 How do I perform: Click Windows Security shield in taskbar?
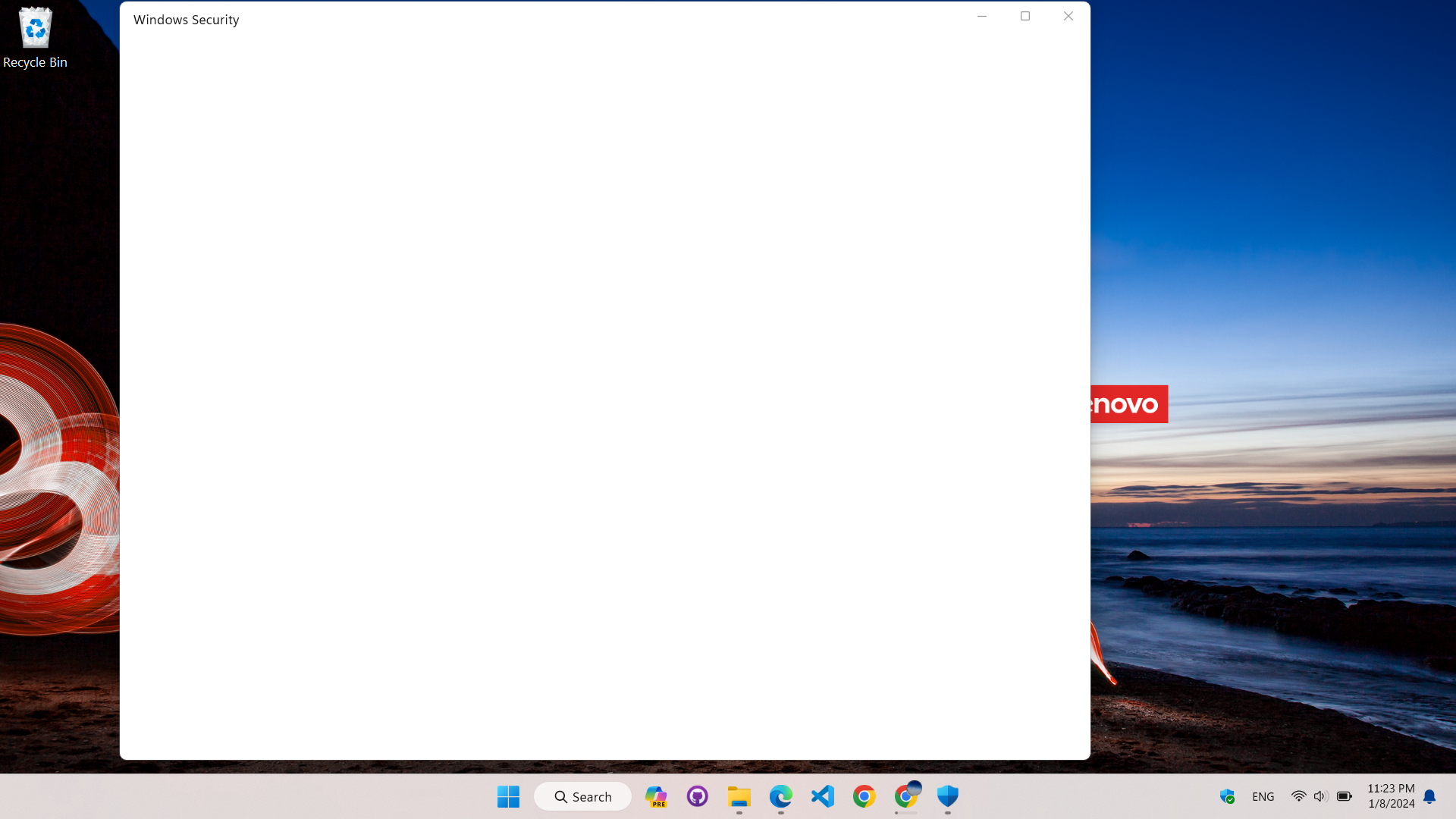click(948, 796)
